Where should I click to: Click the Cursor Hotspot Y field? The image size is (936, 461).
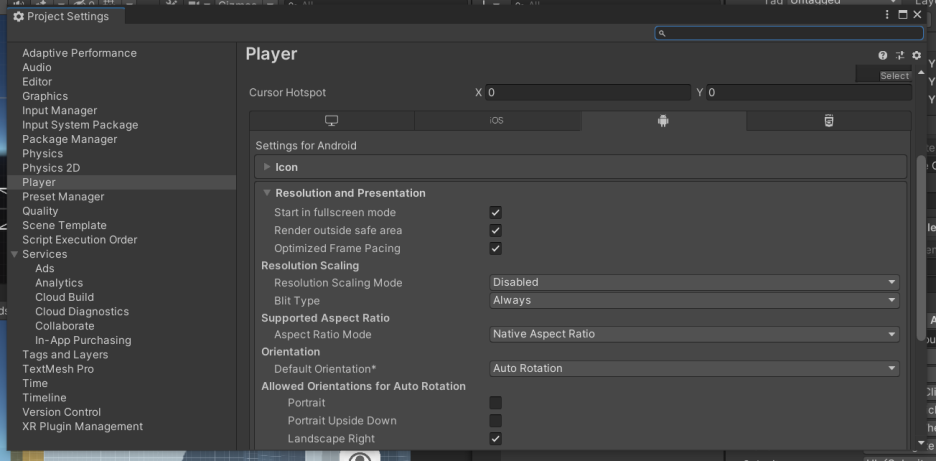pyautogui.click(x=809, y=93)
